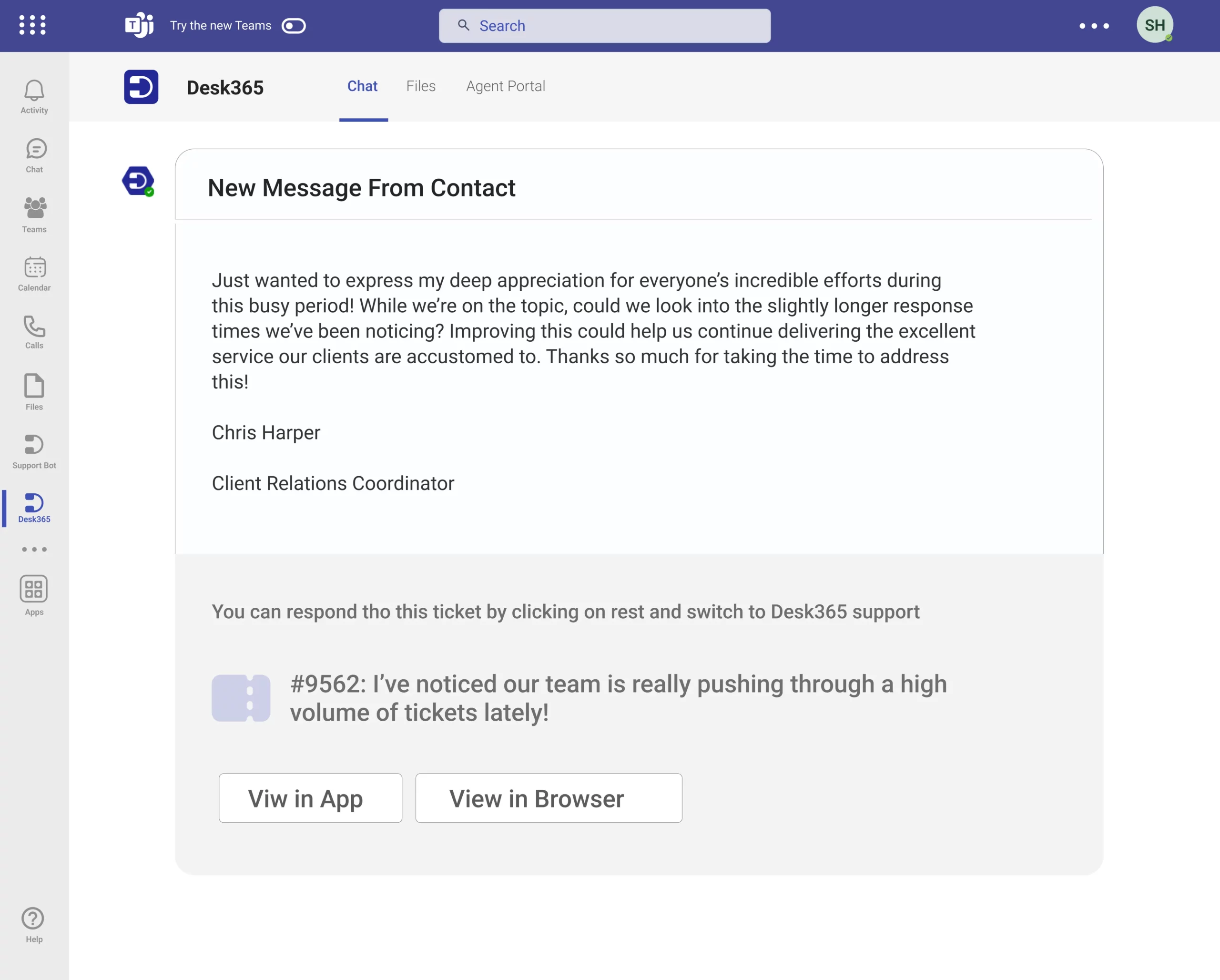Open SH profile avatar menu
Viewport: 1220px width, 980px height.
(1154, 25)
